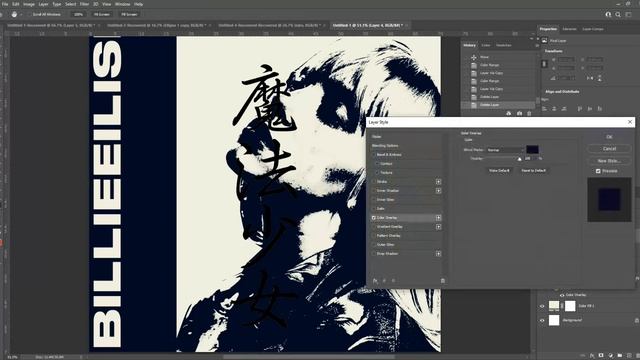The height and width of the screenshot is (360, 640).
Task: Click the Make Default button
Action: tap(499, 170)
